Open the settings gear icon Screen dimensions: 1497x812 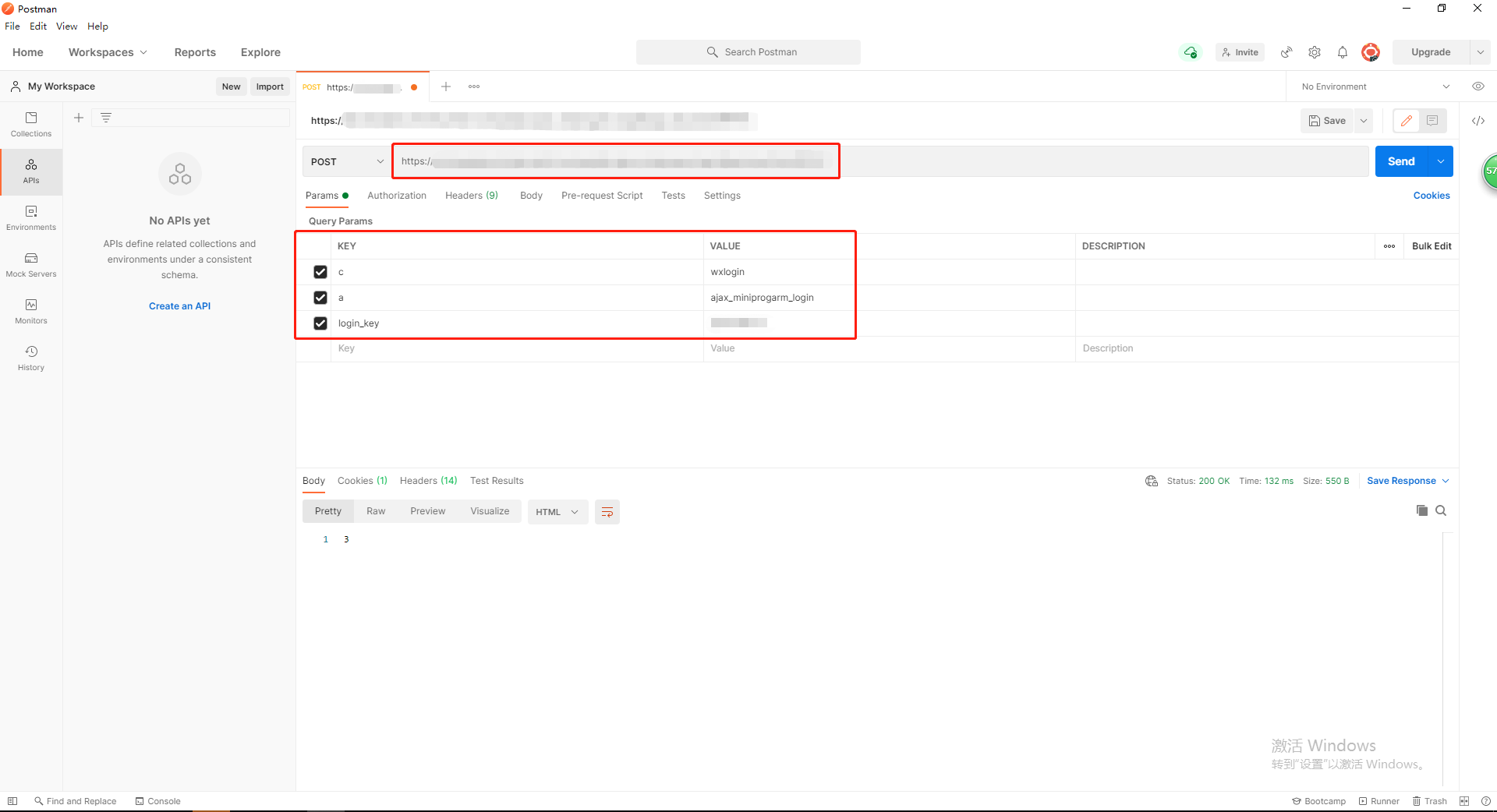coord(1315,52)
